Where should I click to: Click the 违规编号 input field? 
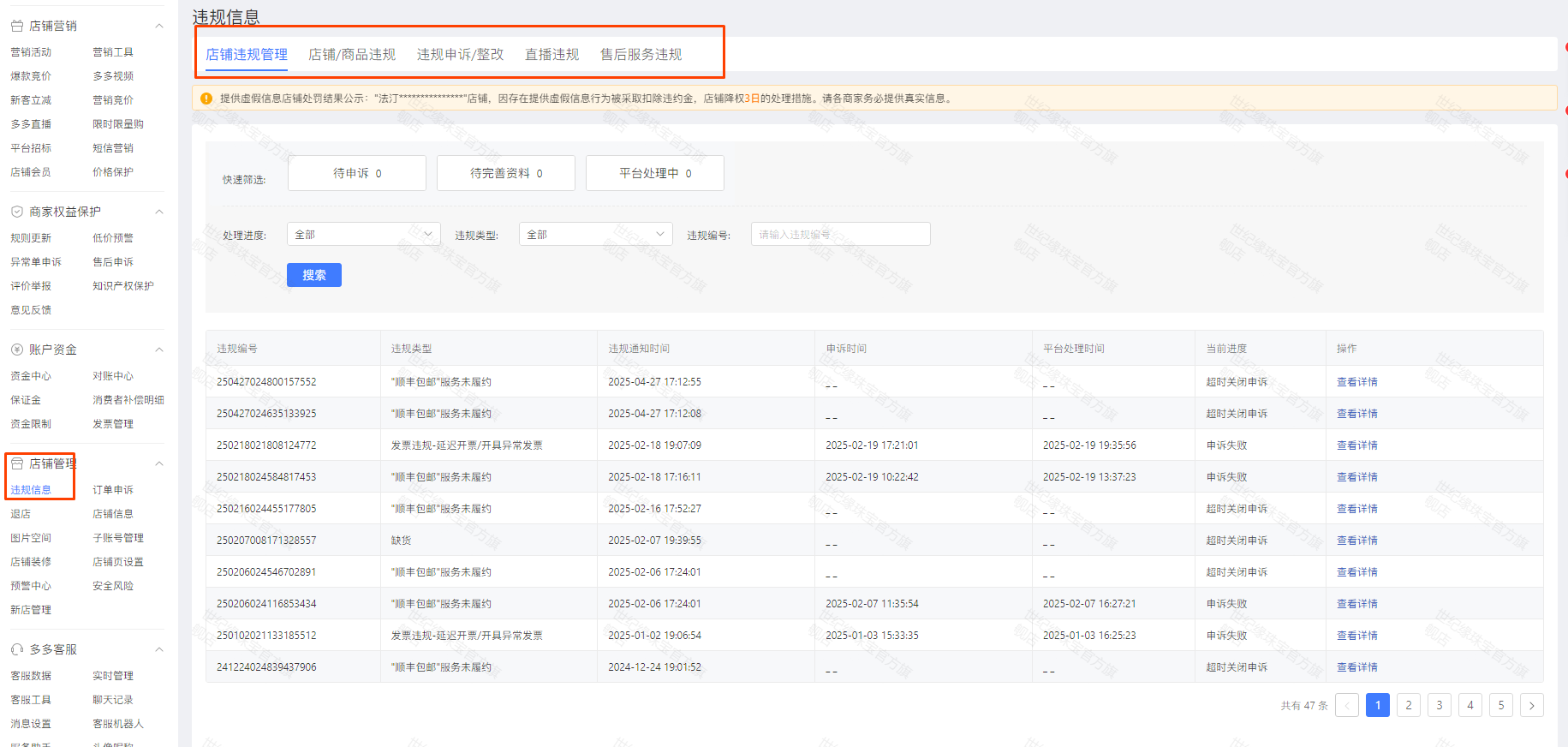pos(840,234)
